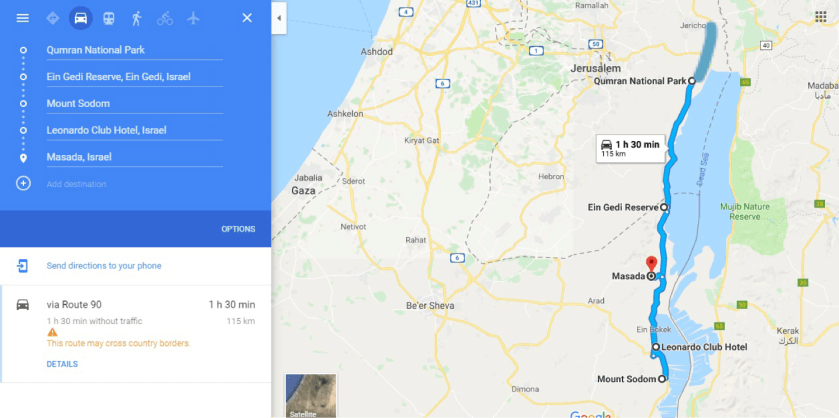Open the Google apps grid icon
Viewport: 839px width, 418px height.
click(820, 17)
